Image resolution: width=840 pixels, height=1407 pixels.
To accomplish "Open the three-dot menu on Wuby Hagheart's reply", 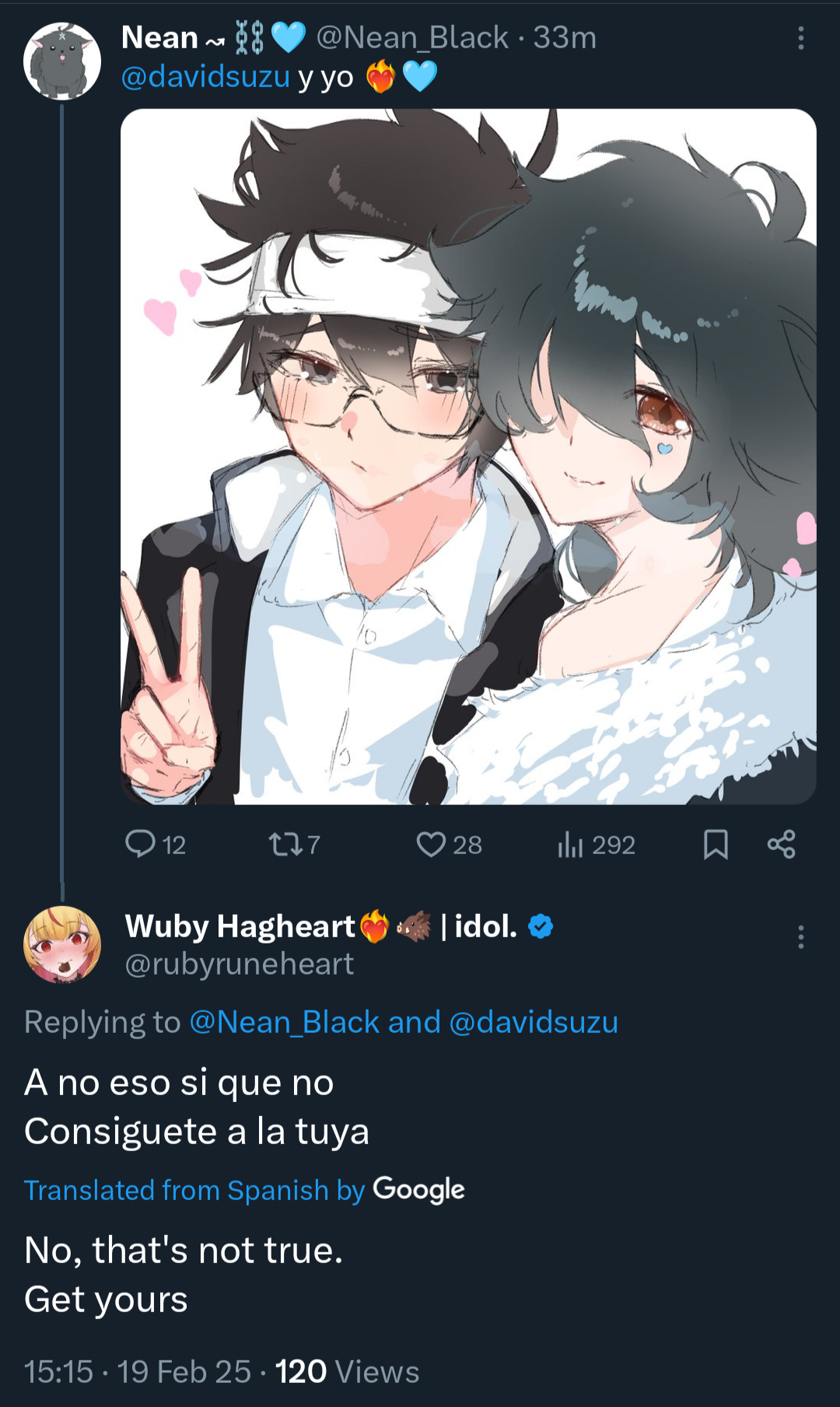I will click(800, 936).
